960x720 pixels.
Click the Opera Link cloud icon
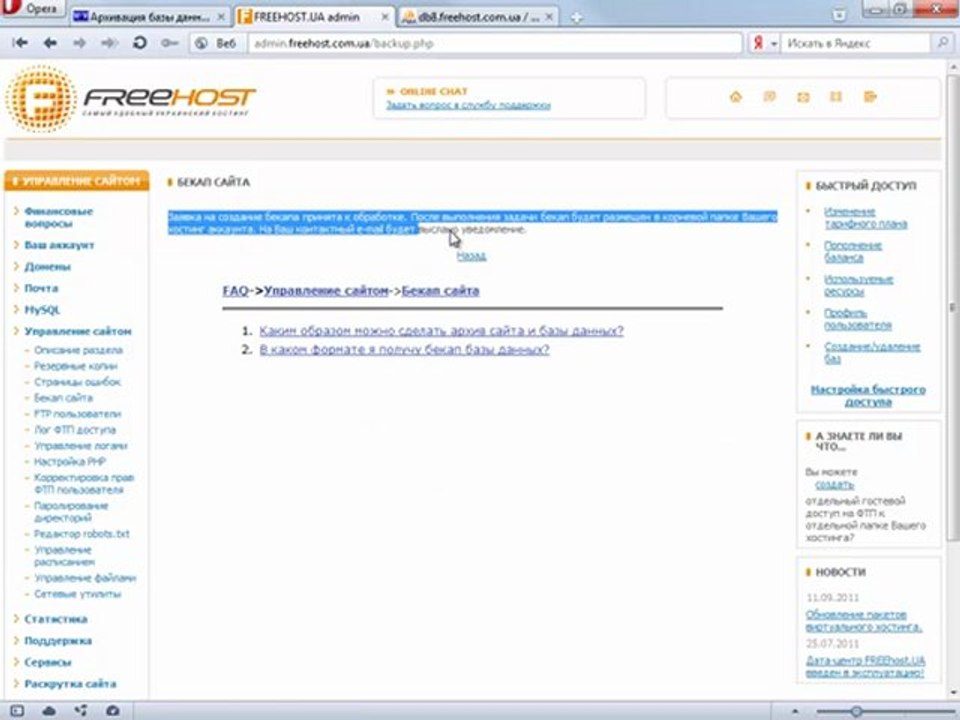49,711
